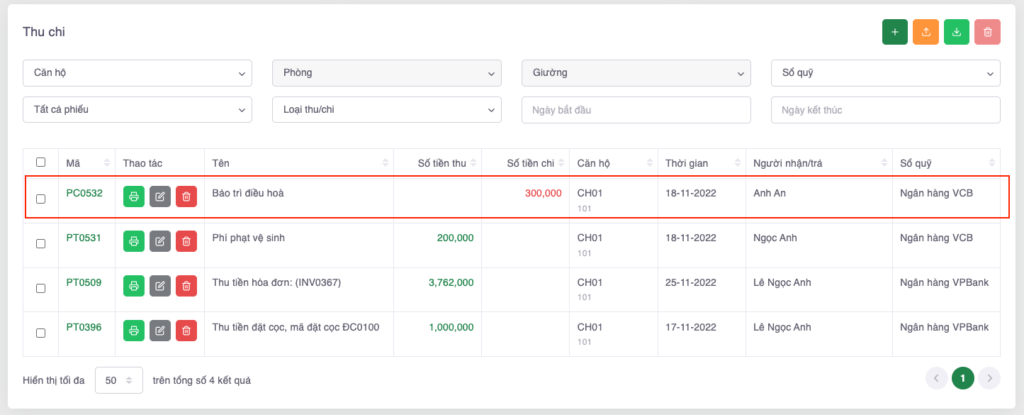The height and width of the screenshot is (415, 1024).
Task: Select the checkbox for row PT0396
Action: tap(40, 332)
